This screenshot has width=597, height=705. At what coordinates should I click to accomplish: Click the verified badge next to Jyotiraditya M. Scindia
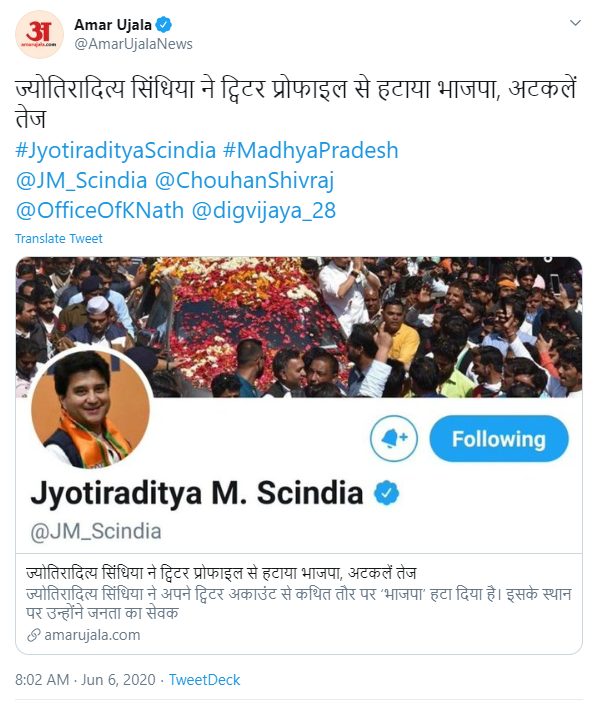point(387,493)
